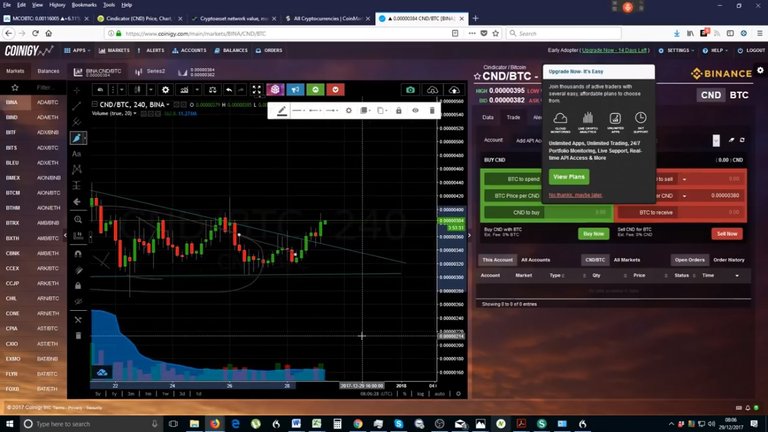Switch to Data tab
This screenshot has width=768, height=432.
488,118
